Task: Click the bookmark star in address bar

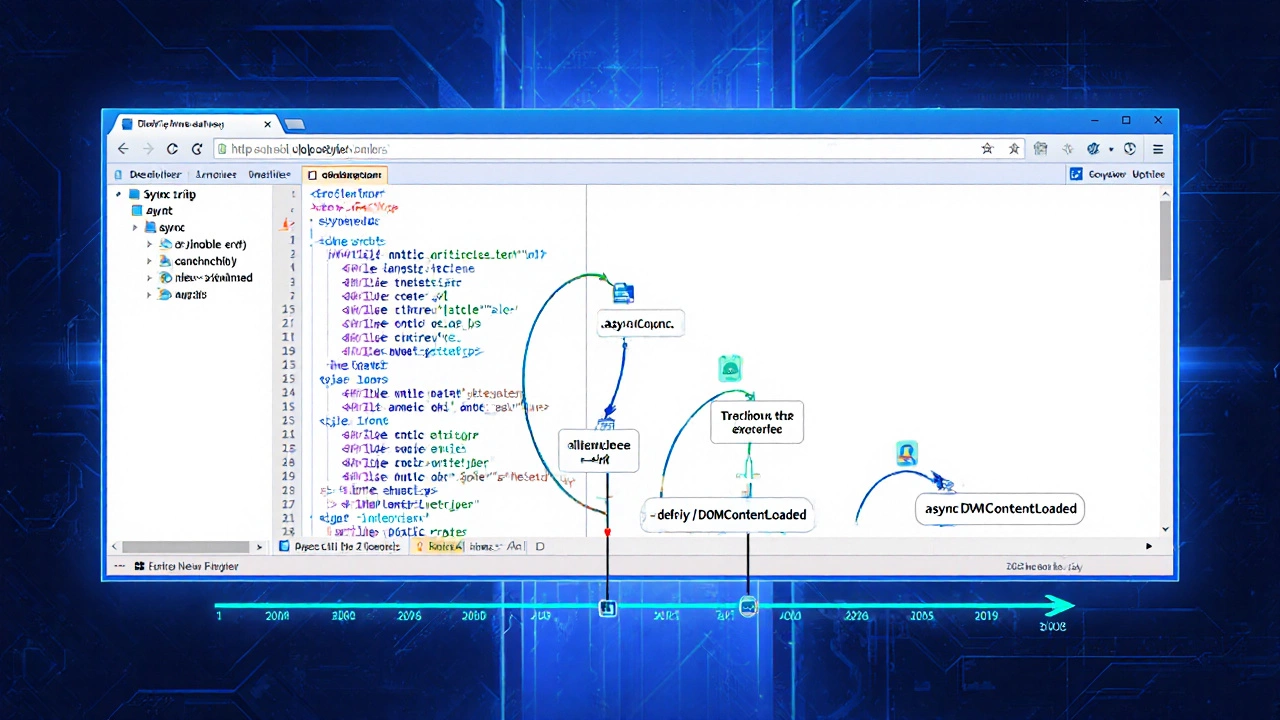Action: click(987, 148)
